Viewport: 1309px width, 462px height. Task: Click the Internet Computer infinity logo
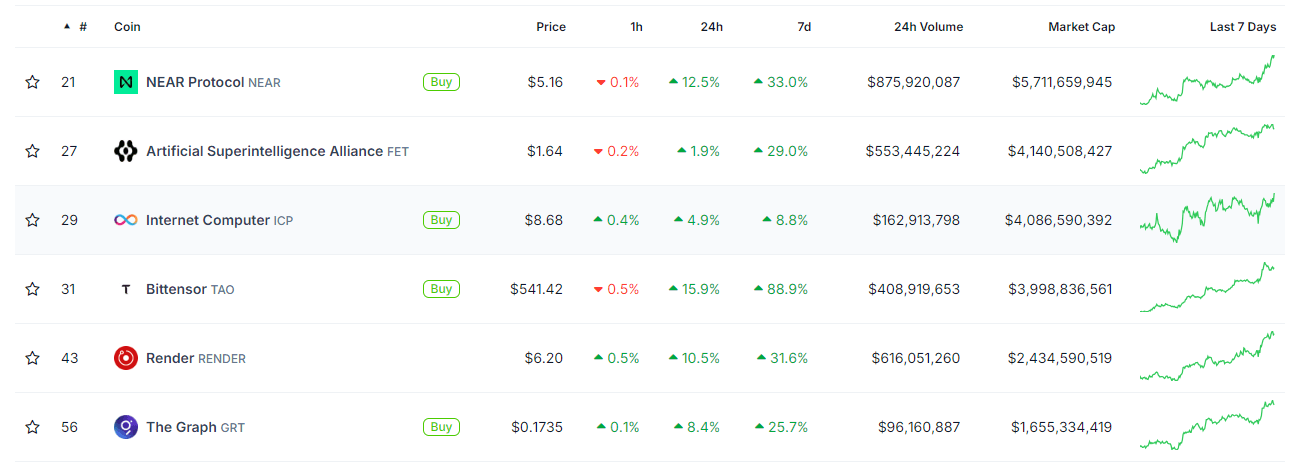[125, 220]
